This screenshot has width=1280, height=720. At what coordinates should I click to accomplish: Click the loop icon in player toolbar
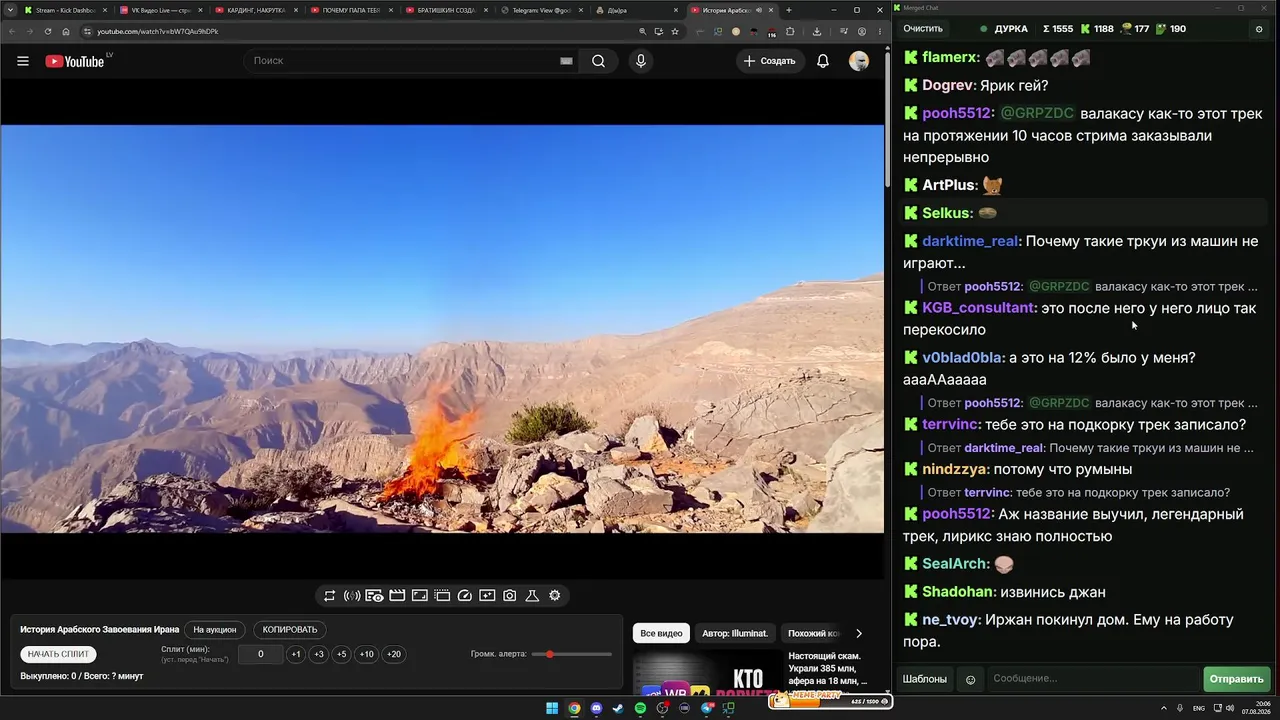tap(329, 596)
